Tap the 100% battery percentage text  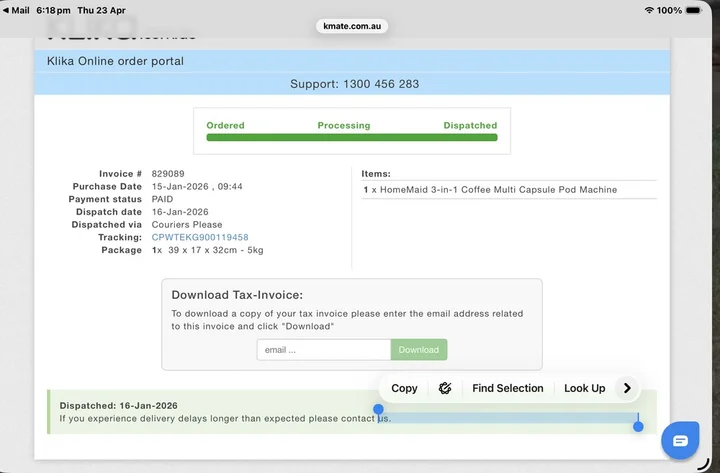tap(669, 10)
